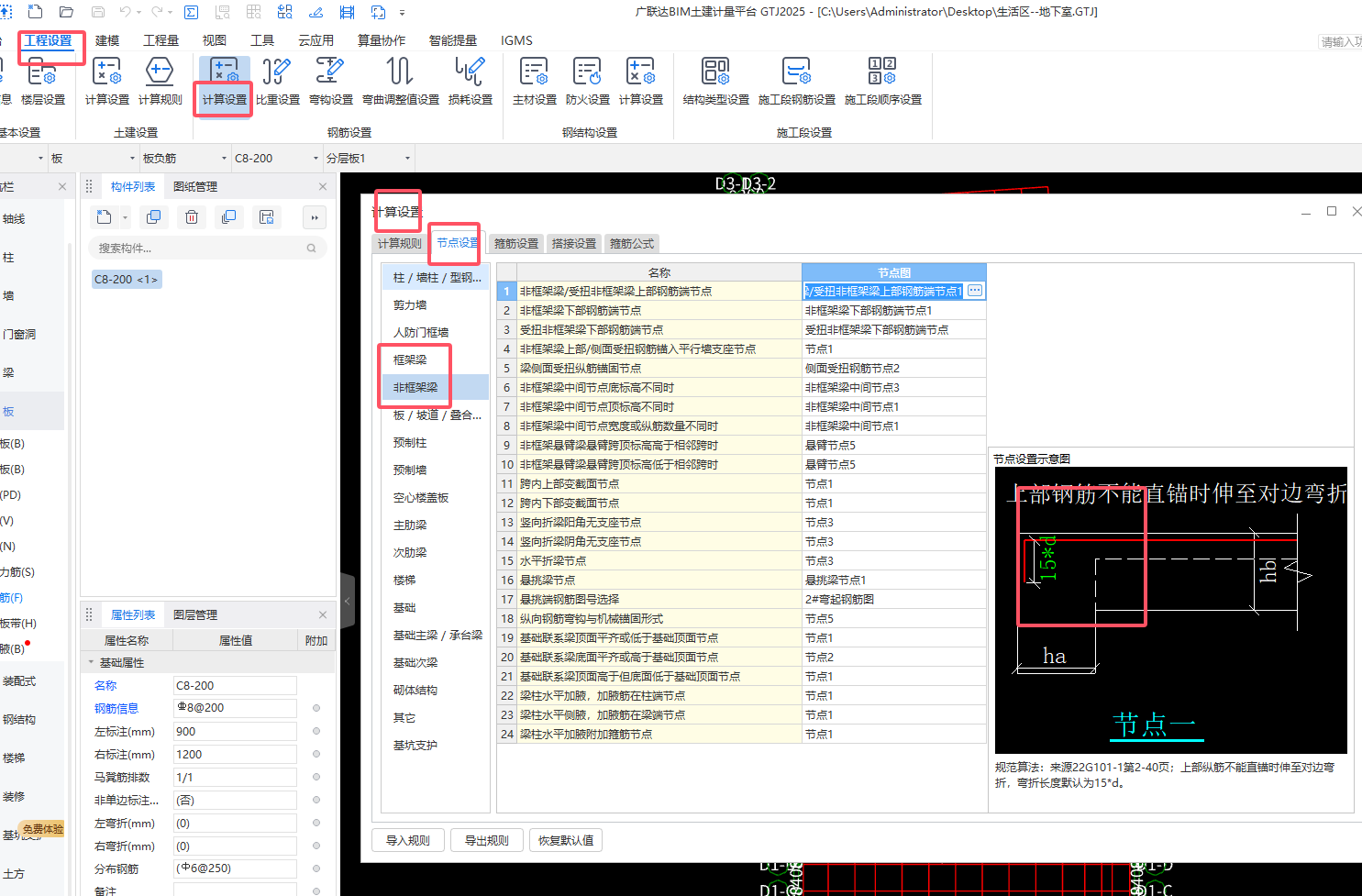Open 施工段钢筋设置 icon
This screenshot has height=896, width=1362.
[x=796, y=81]
